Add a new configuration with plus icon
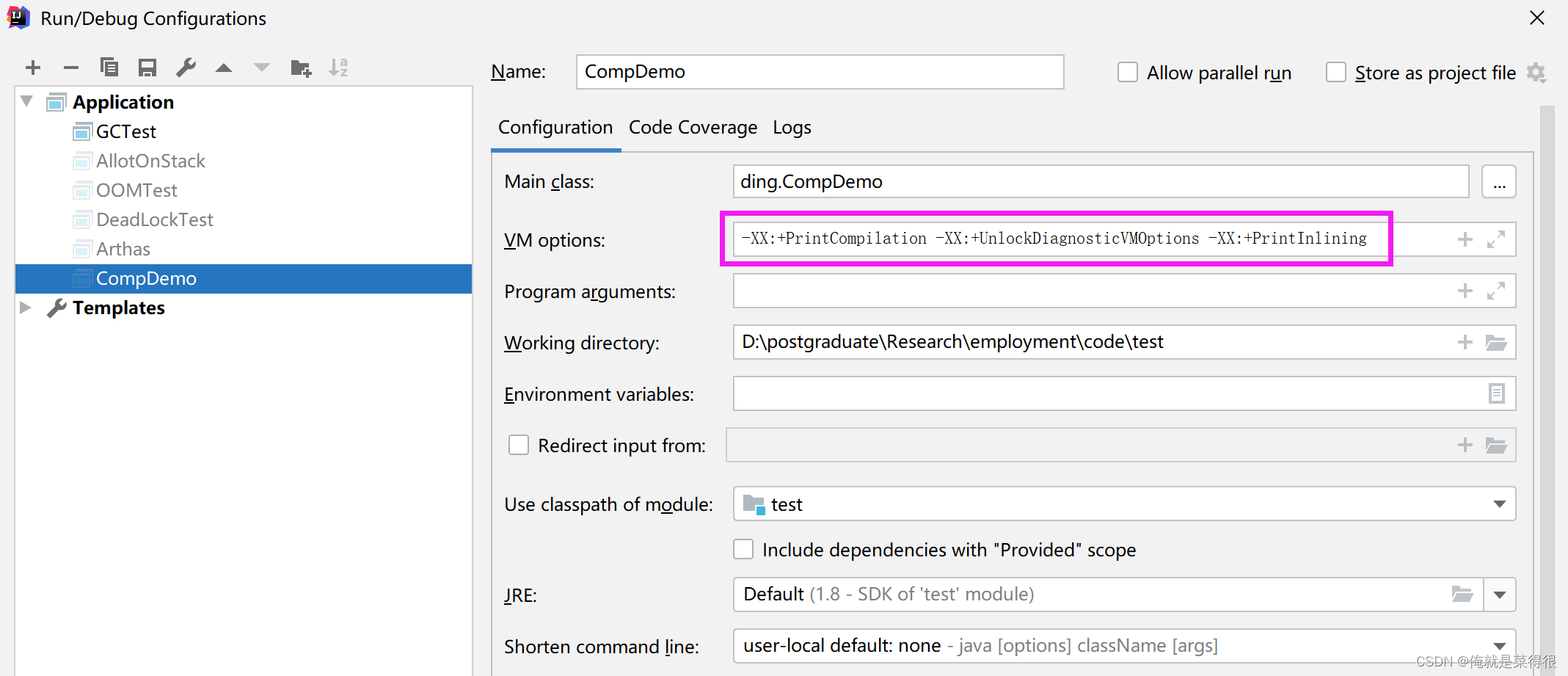 (33, 68)
